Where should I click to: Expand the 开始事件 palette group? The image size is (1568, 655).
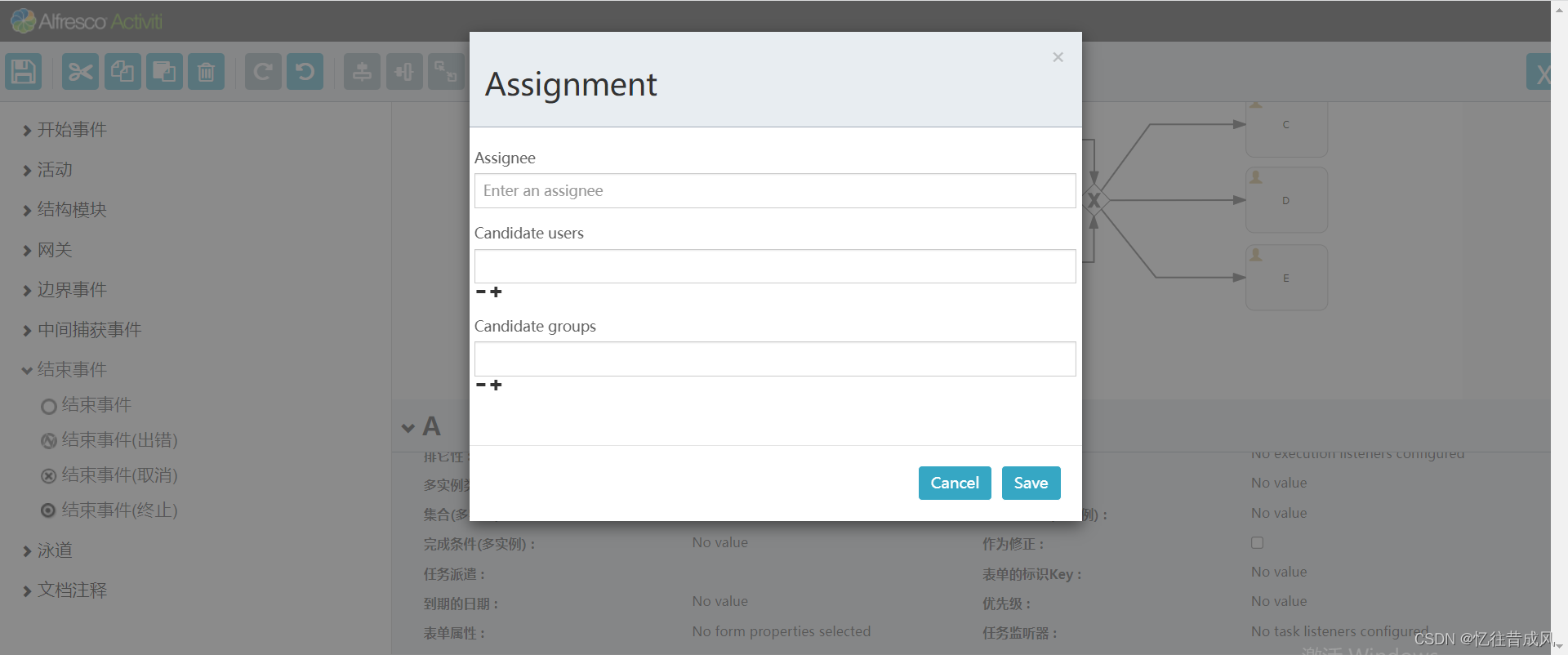[x=65, y=130]
